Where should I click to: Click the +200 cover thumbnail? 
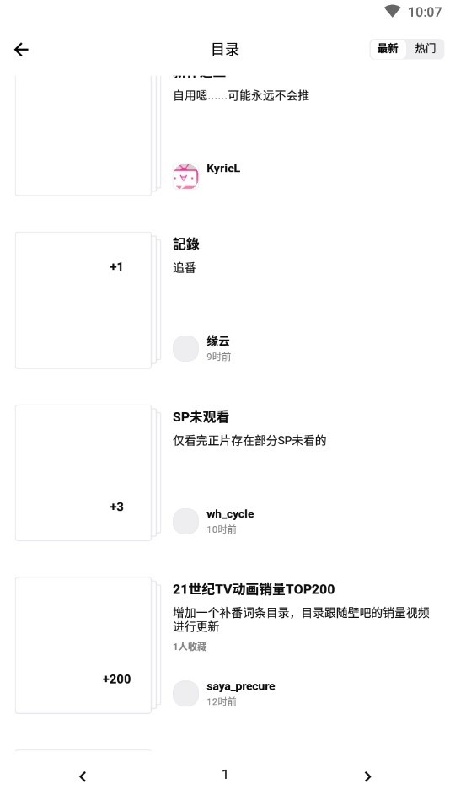83,645
